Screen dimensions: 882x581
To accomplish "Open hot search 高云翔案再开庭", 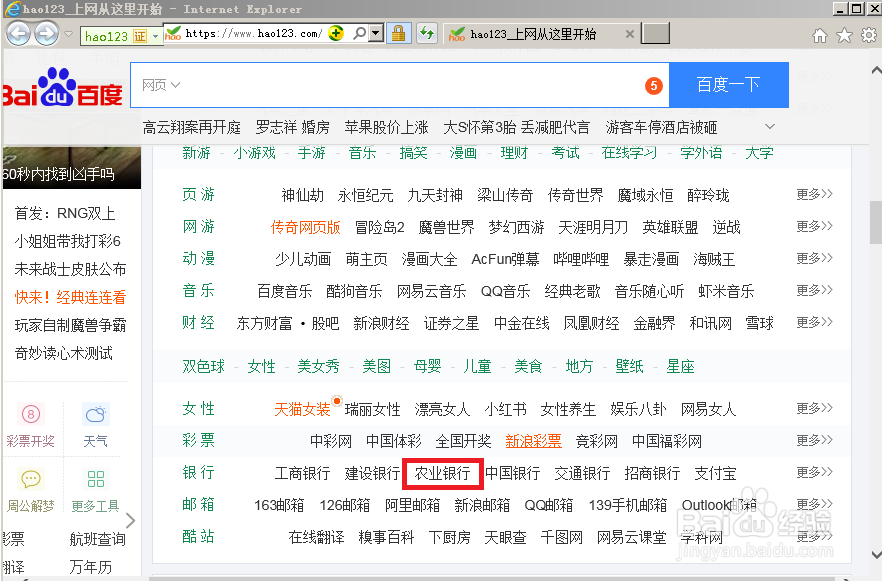I will (x=192, y=128).
